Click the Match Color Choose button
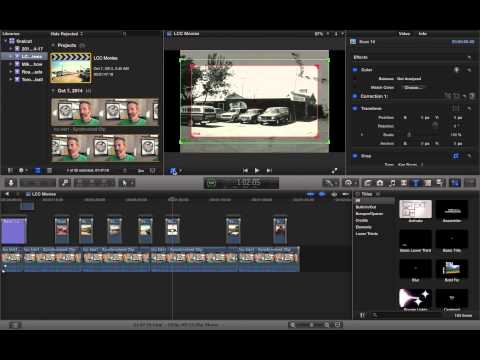This screenshot has height=360, width=480. coord(413,88)
